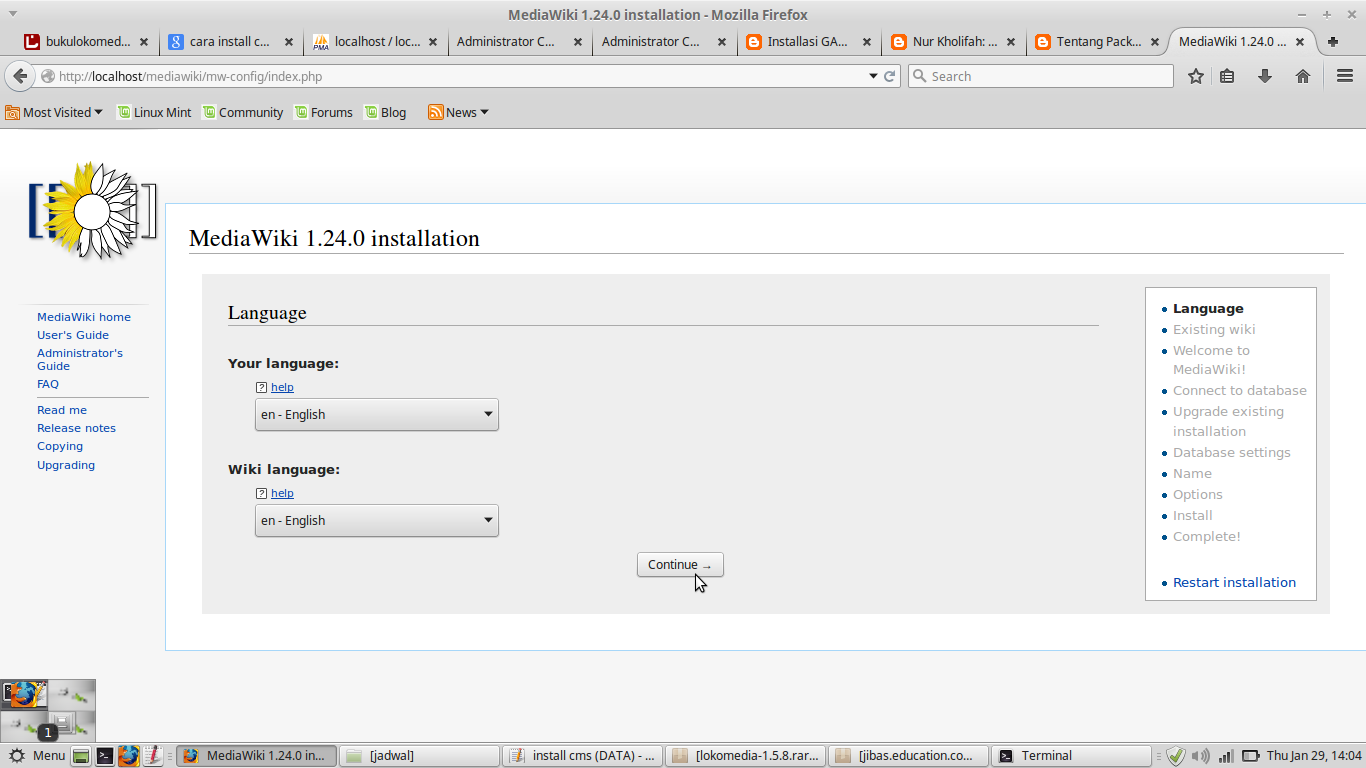The height and width of the screenshot is (768, 1366).
Task: Switch to Terminal taskbar window
Action: (x=1072, y=756)
